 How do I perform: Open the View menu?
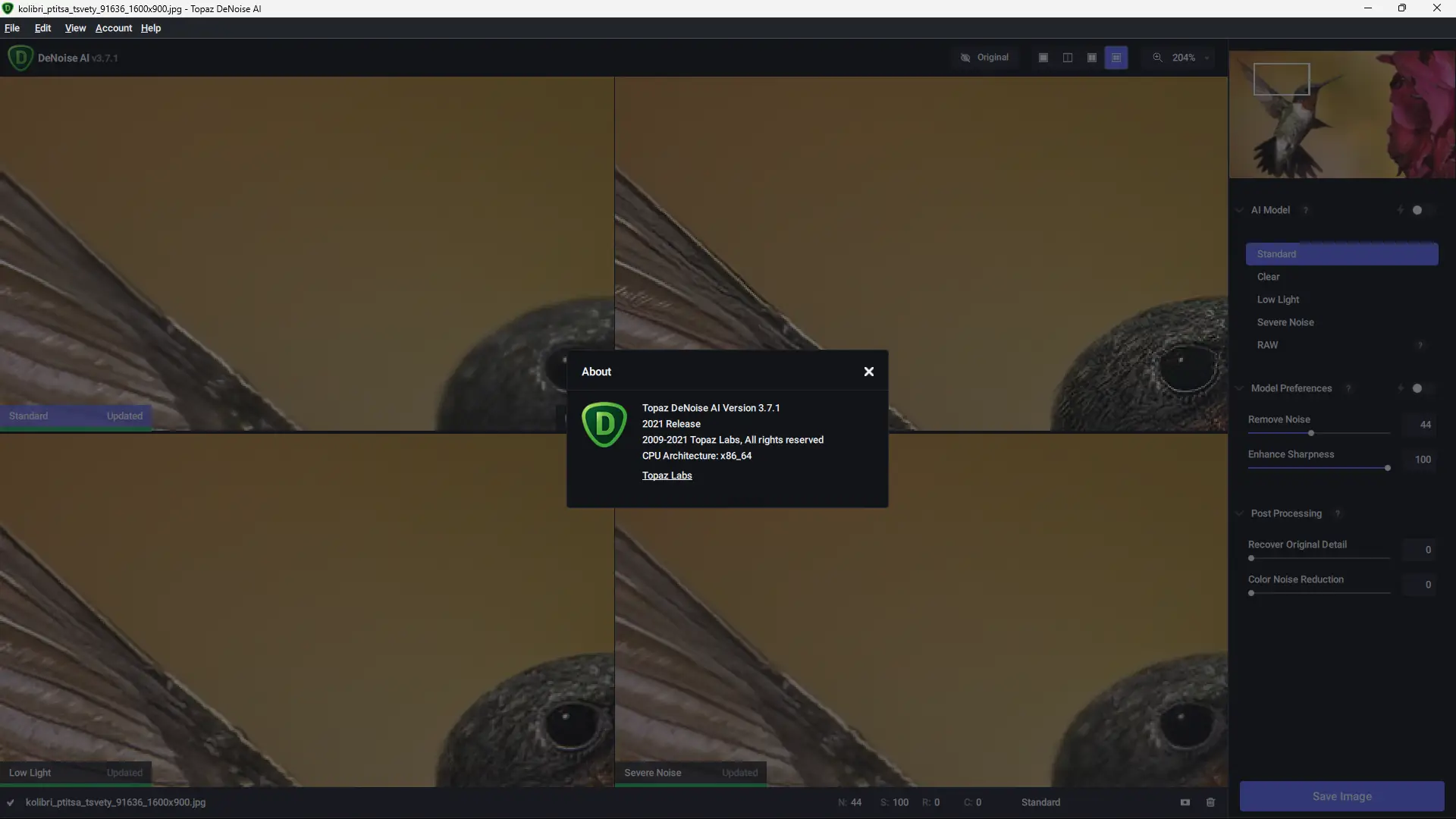75,28
